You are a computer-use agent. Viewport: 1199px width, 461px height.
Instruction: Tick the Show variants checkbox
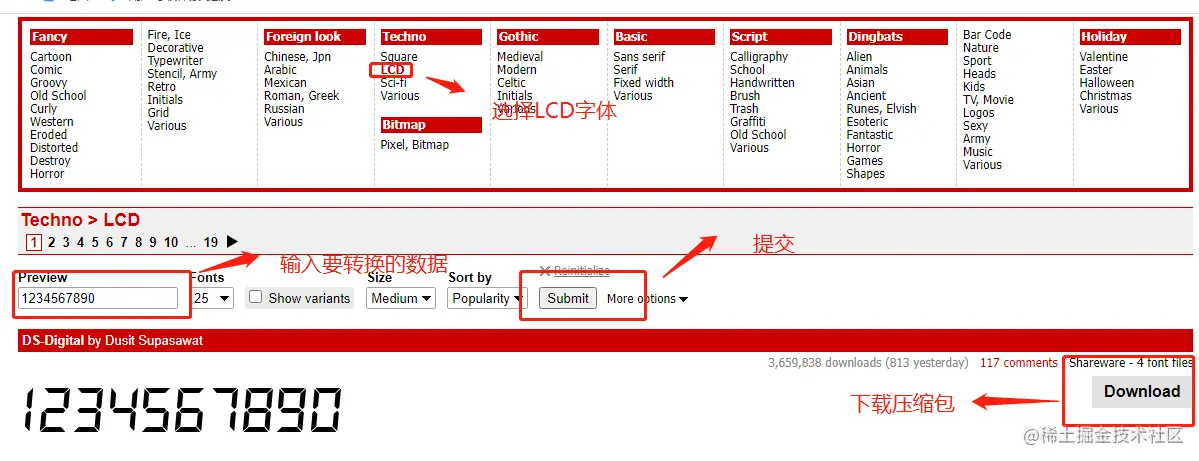(x=255, y=297)
